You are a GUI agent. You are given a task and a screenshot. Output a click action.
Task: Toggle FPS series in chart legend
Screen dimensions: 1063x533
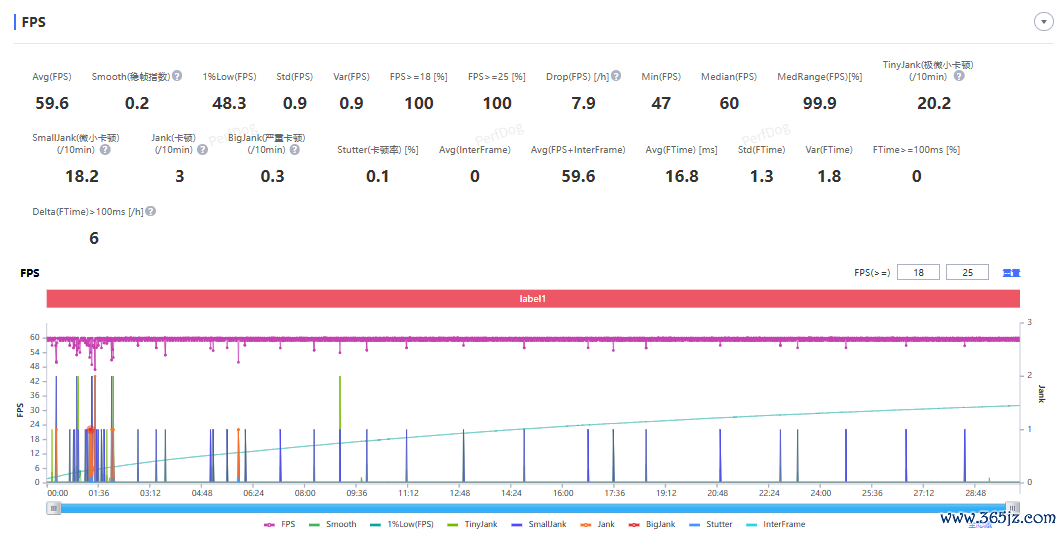point(279,524)
